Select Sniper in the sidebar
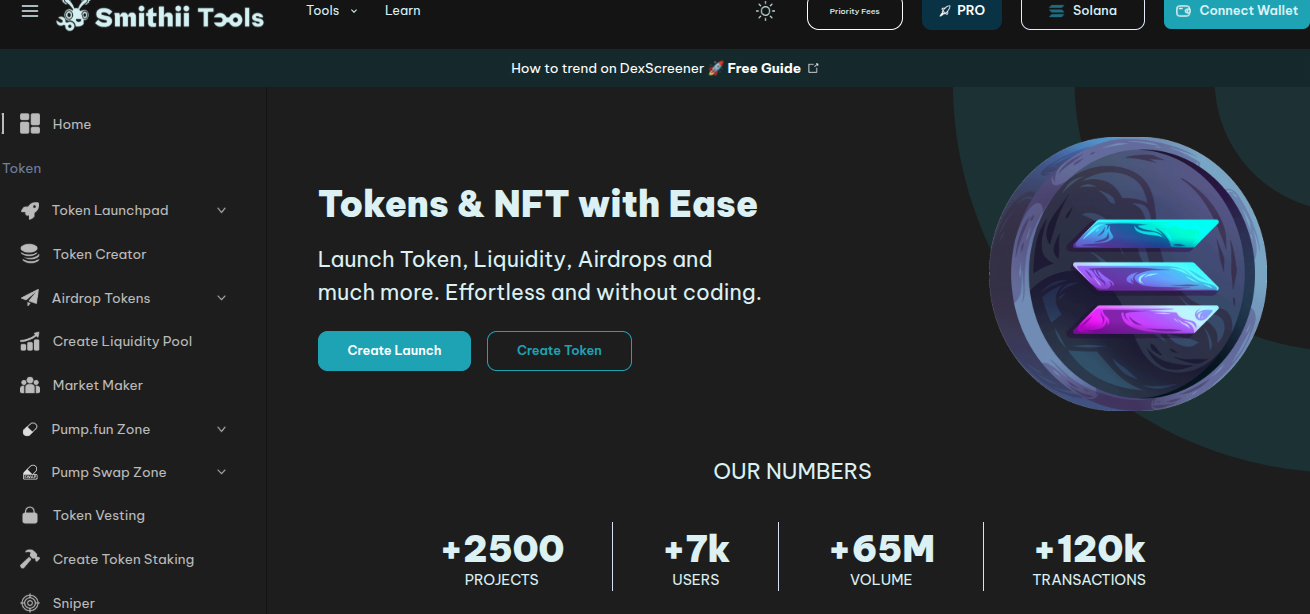The height and width of the screenshot is (614, 1310). [73, 603]
